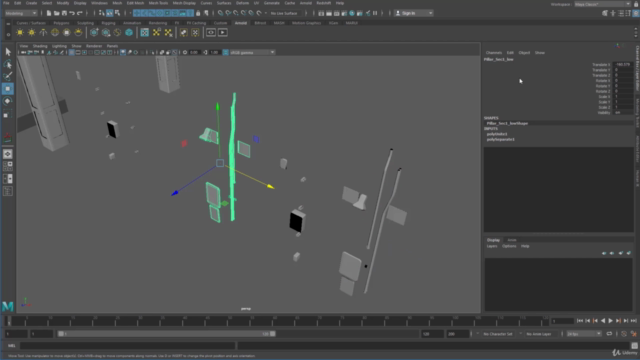640x360 pixels.
Task: Open the Layers menu in layer editor
Action: tap(492, 246)
